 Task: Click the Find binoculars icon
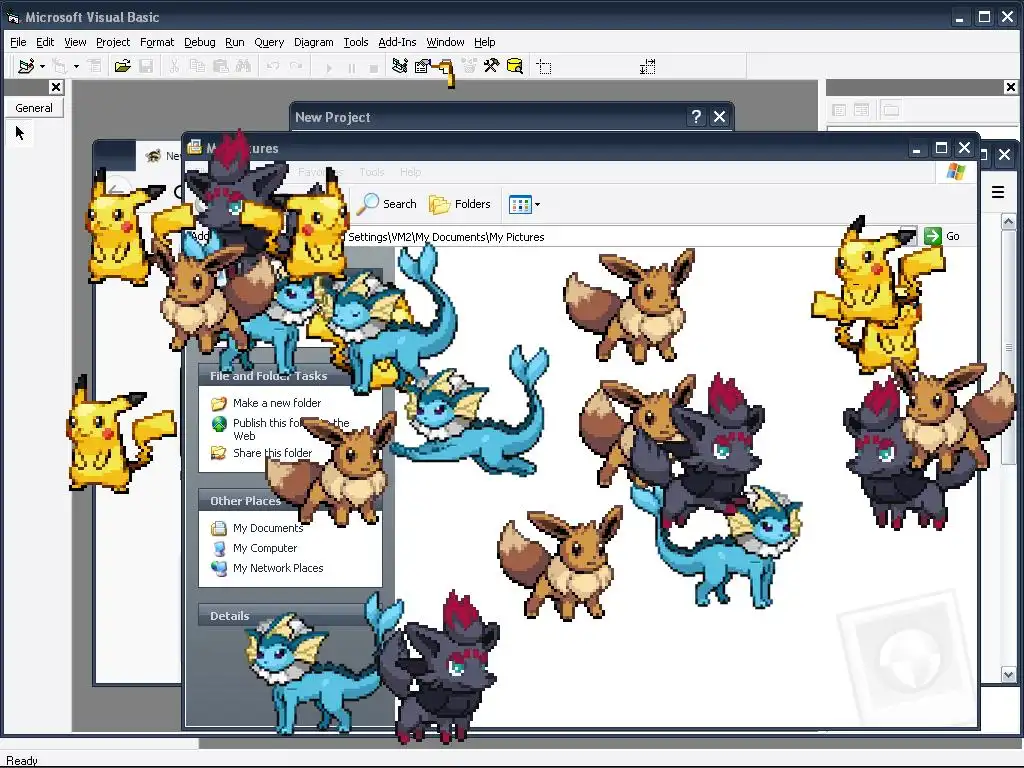[x=244, y=66]
